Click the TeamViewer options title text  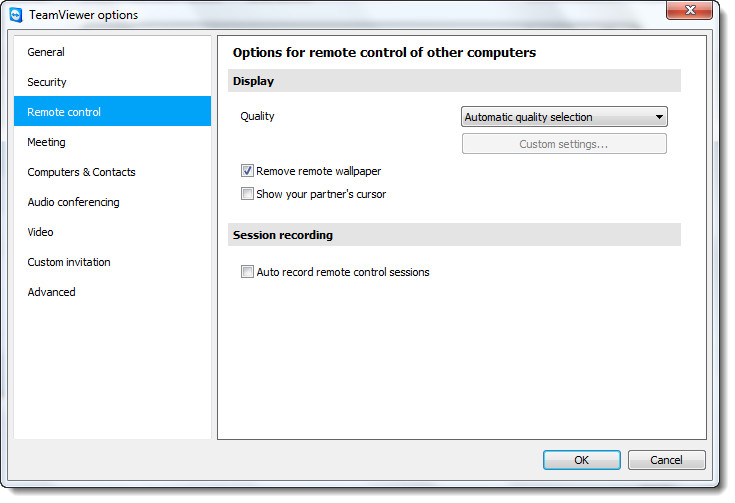coord(83,15)
